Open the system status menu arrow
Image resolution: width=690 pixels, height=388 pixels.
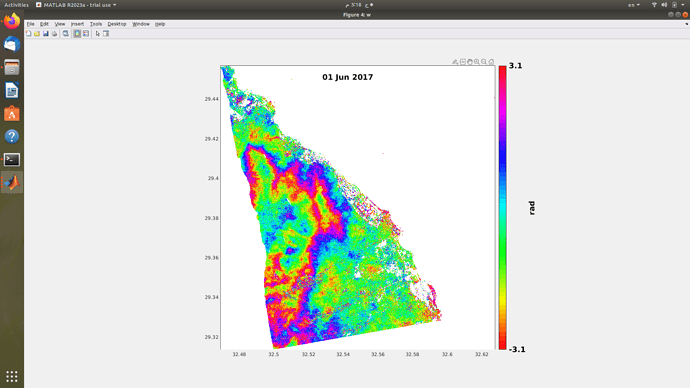[683, 5]
